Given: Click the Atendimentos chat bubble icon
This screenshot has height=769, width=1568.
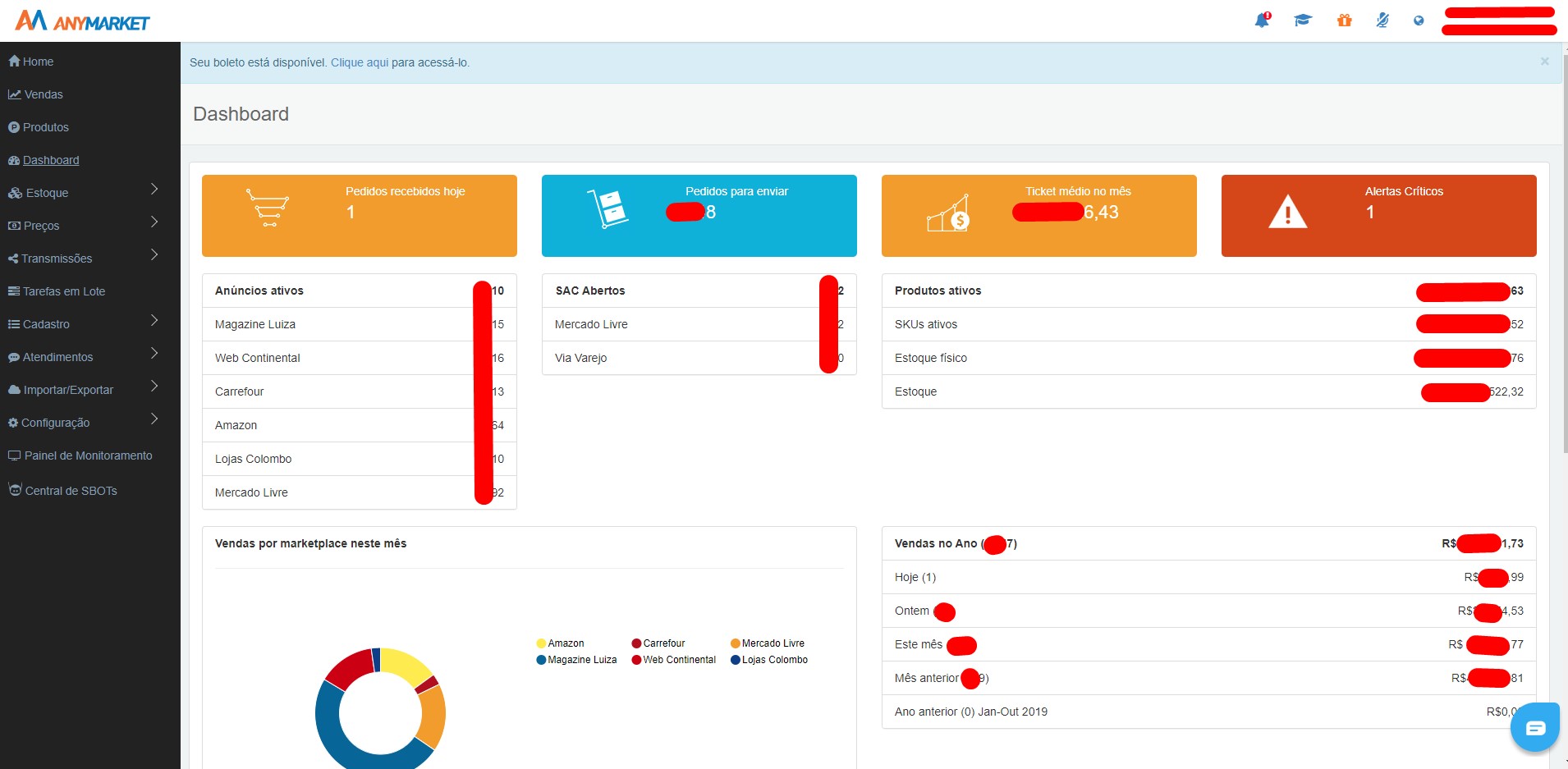Looking at the screenshot, I should [14, 357].
